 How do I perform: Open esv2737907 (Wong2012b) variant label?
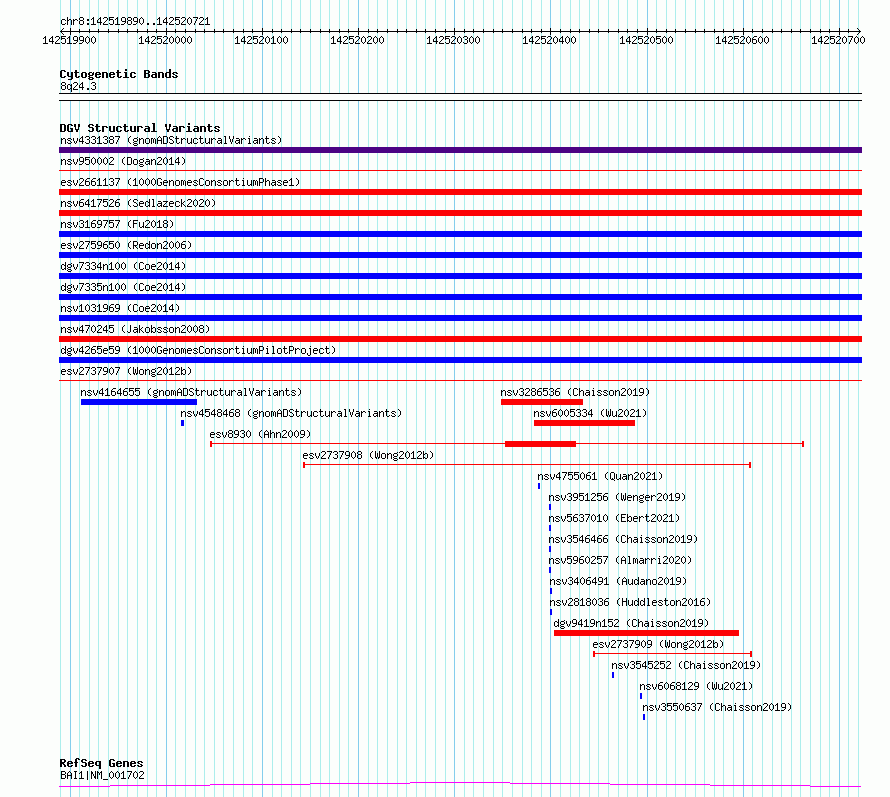126,371
